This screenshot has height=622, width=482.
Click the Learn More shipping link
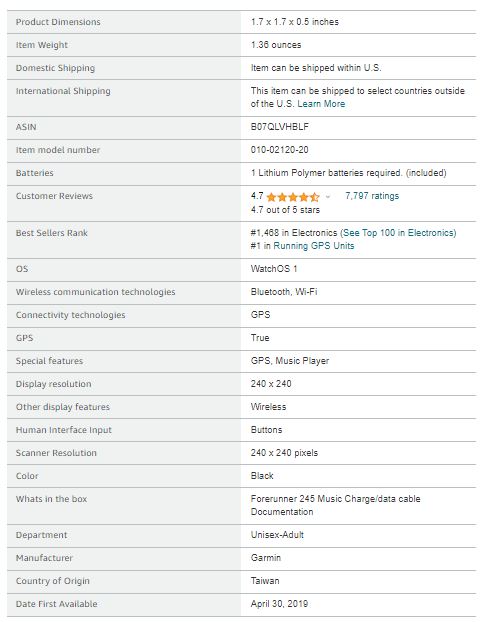[321, 104]
